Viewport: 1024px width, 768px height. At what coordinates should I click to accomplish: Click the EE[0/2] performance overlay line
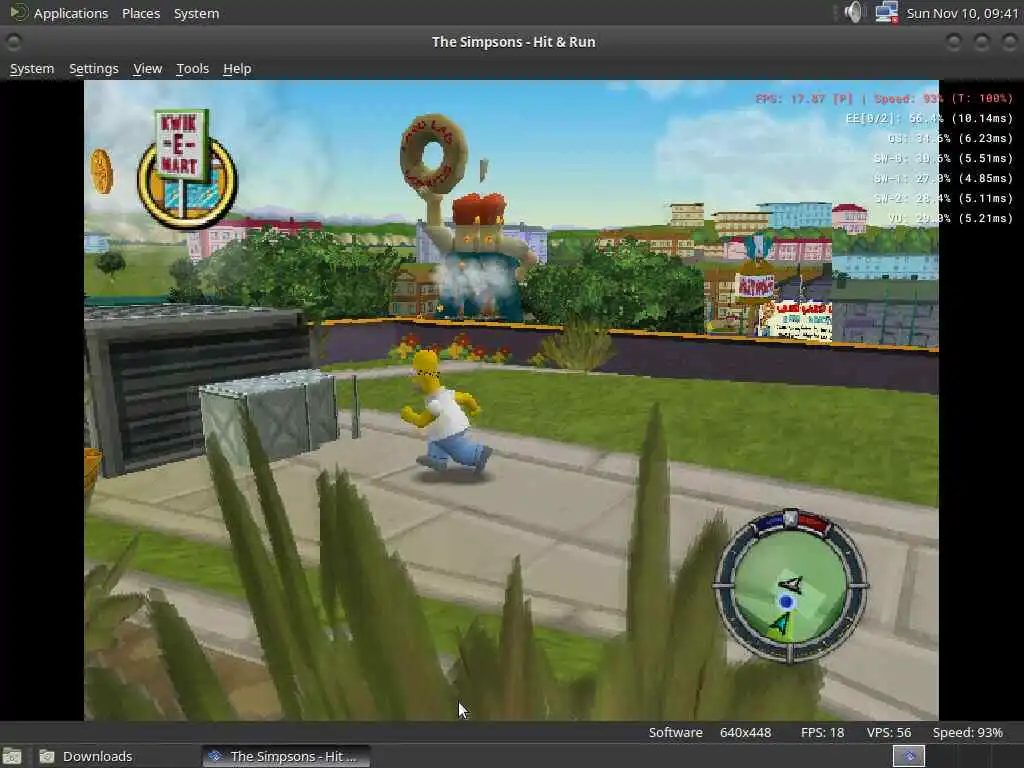coord(929,118)
